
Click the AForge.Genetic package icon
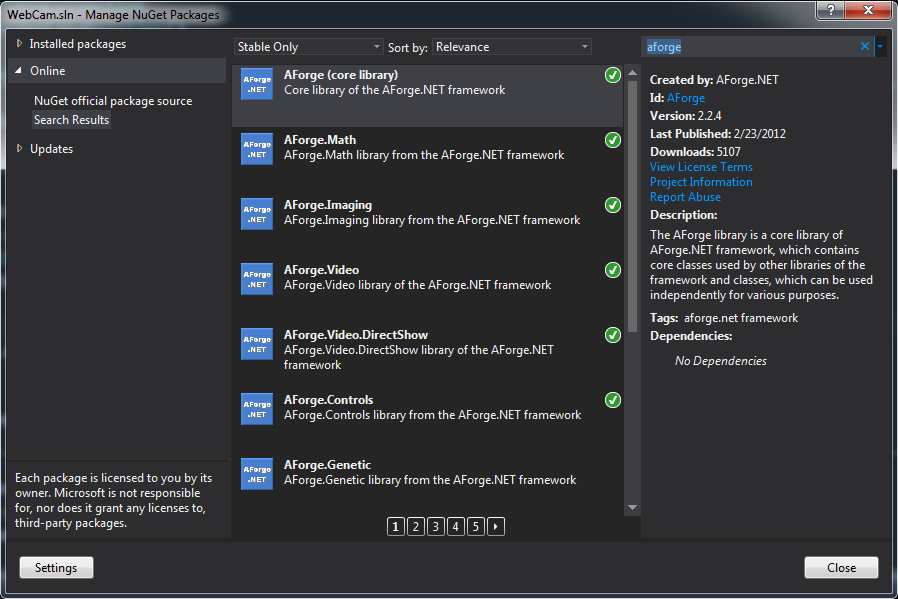tap(257, 474)
